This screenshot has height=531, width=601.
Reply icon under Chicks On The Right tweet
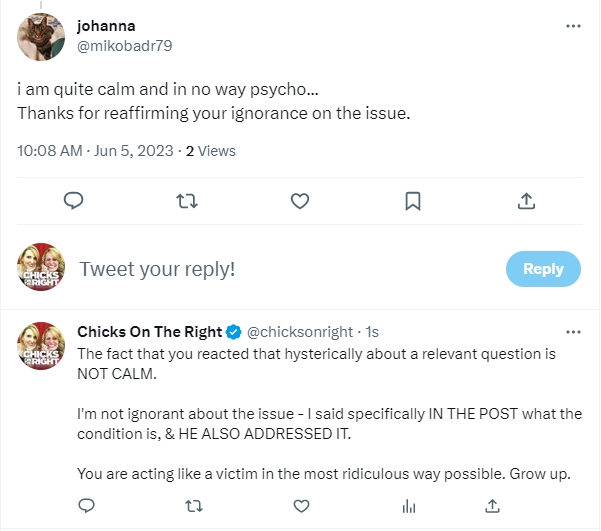(87, 505)
